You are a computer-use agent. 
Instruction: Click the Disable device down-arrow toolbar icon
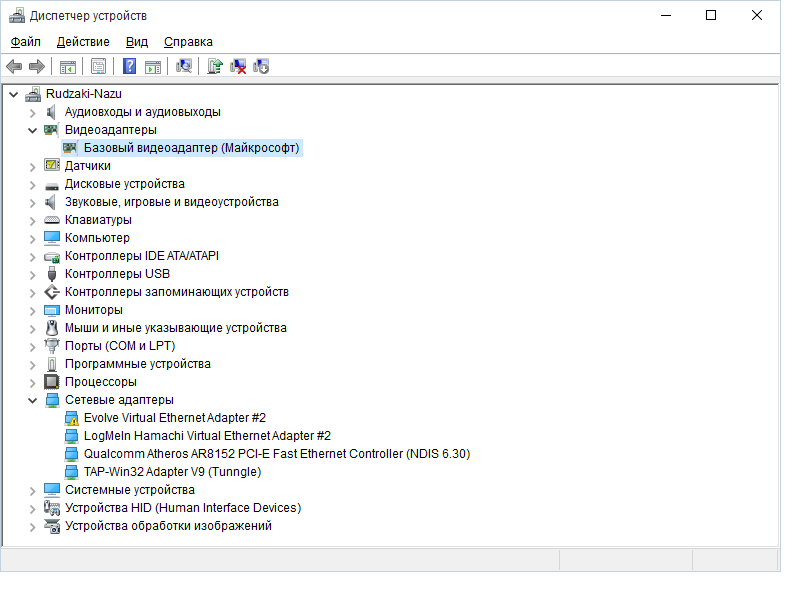(x=261, y=66)
